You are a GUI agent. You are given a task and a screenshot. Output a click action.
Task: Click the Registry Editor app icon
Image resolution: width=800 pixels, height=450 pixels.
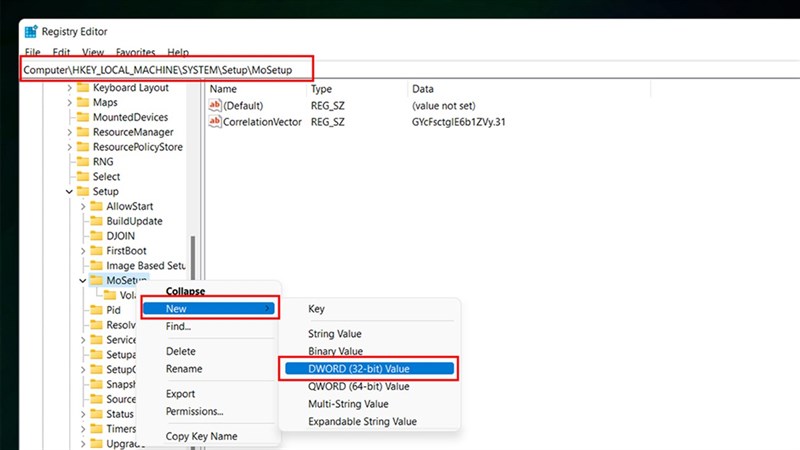point(31,32)
